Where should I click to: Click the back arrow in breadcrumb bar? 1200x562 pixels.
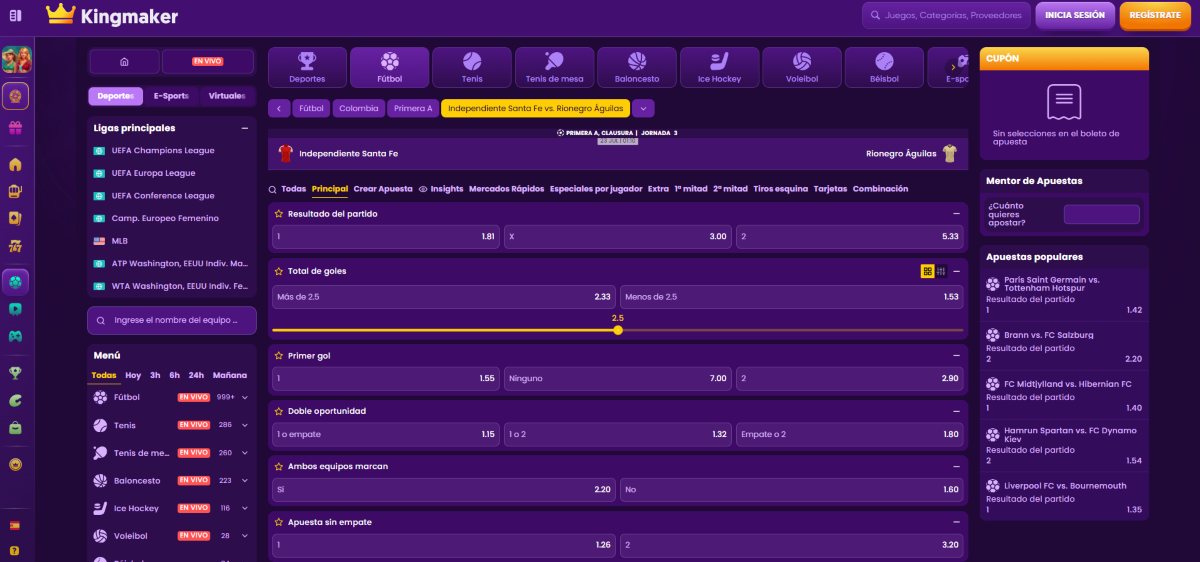click(x=279, y=108)
